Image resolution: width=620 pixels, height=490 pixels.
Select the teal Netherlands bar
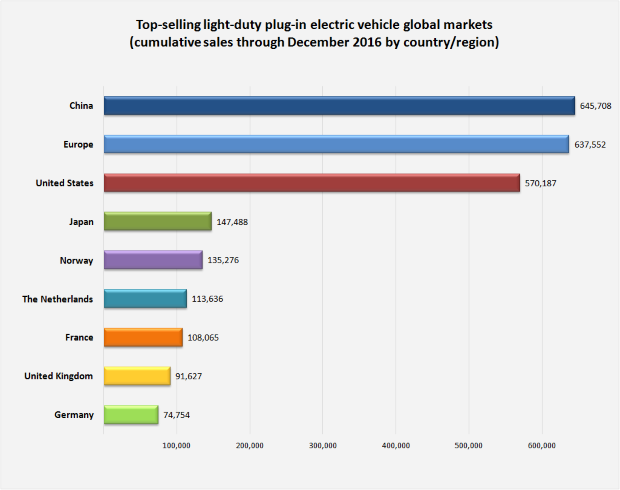coord(146,299)
